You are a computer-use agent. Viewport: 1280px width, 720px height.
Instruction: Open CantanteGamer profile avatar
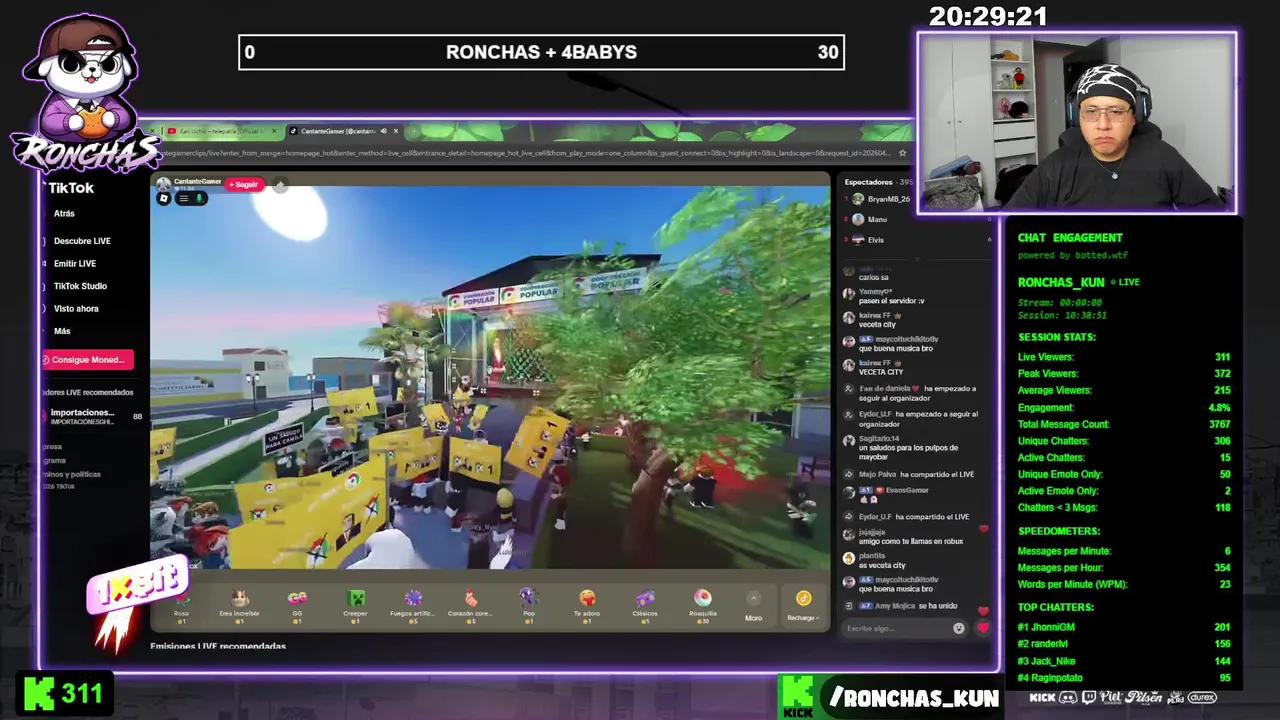click(163, 184)
